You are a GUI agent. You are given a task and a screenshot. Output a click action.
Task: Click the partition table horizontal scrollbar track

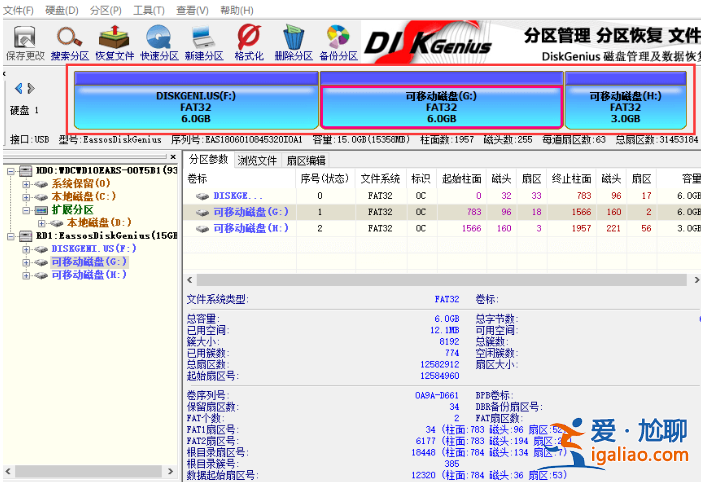tap(442, 280)
